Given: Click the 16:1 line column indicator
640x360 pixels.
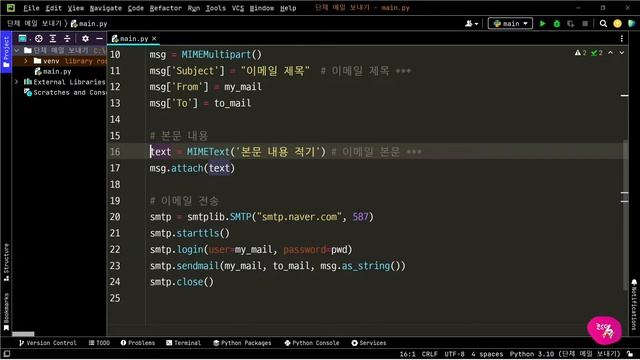Looking at the screenshot, I should [x=407, y=354].
